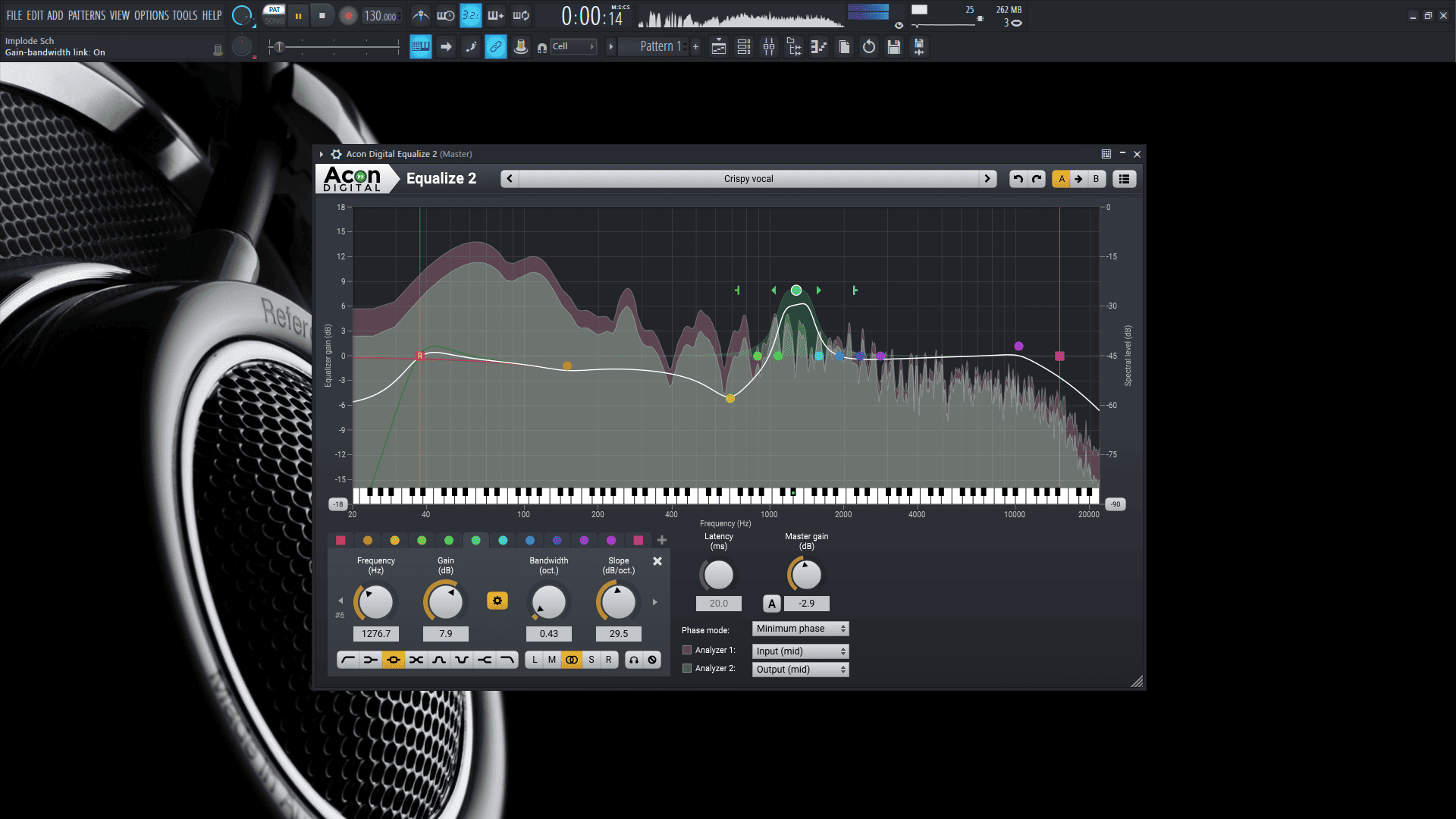Toggle overdub blend recording icon

496,15
